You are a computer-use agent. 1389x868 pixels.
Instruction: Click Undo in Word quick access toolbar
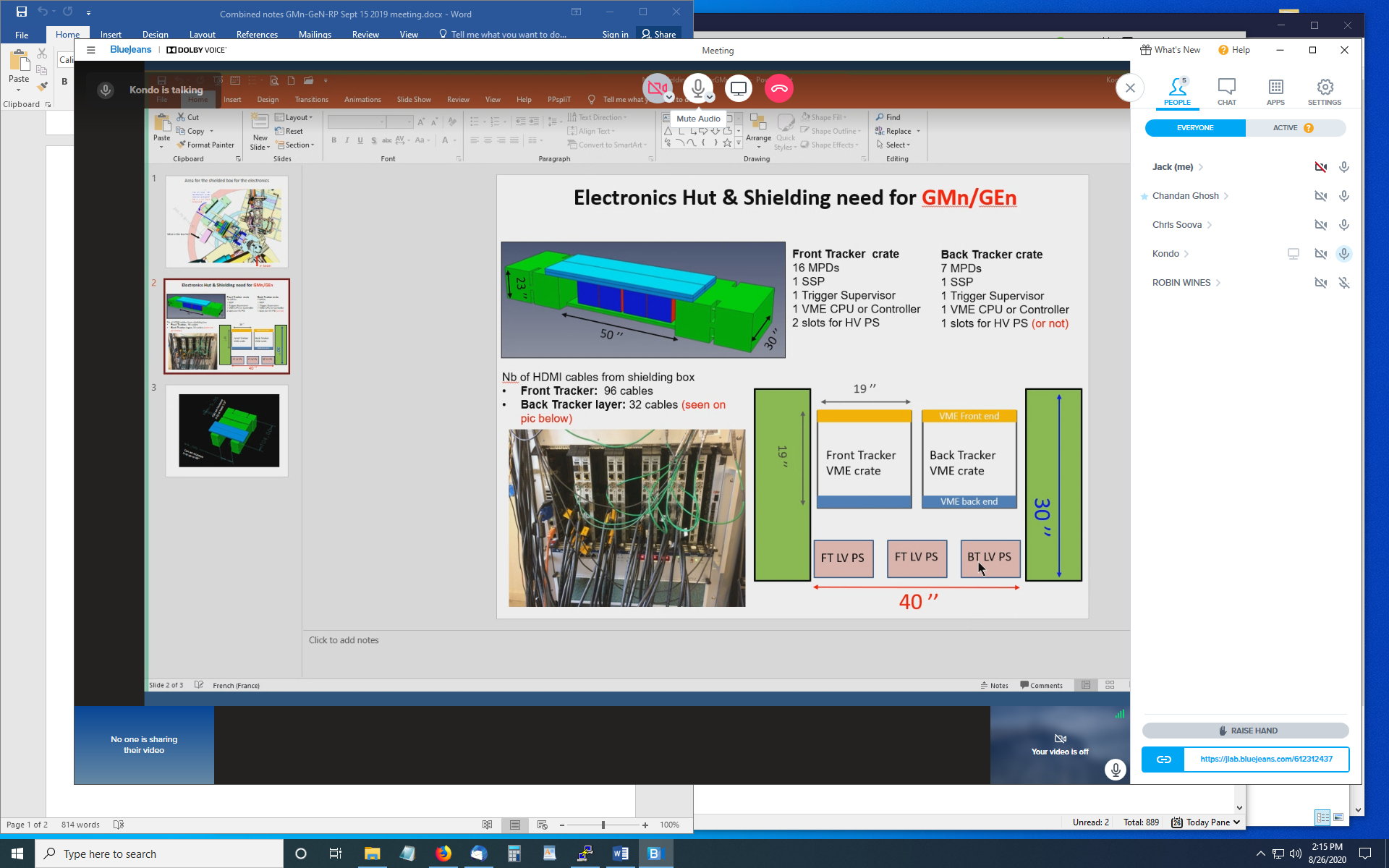pos(43,12)
